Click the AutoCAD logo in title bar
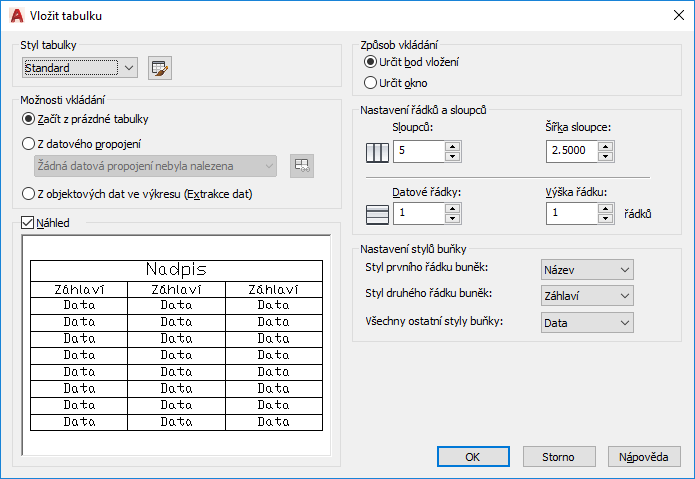 click(x=17, y=16)
